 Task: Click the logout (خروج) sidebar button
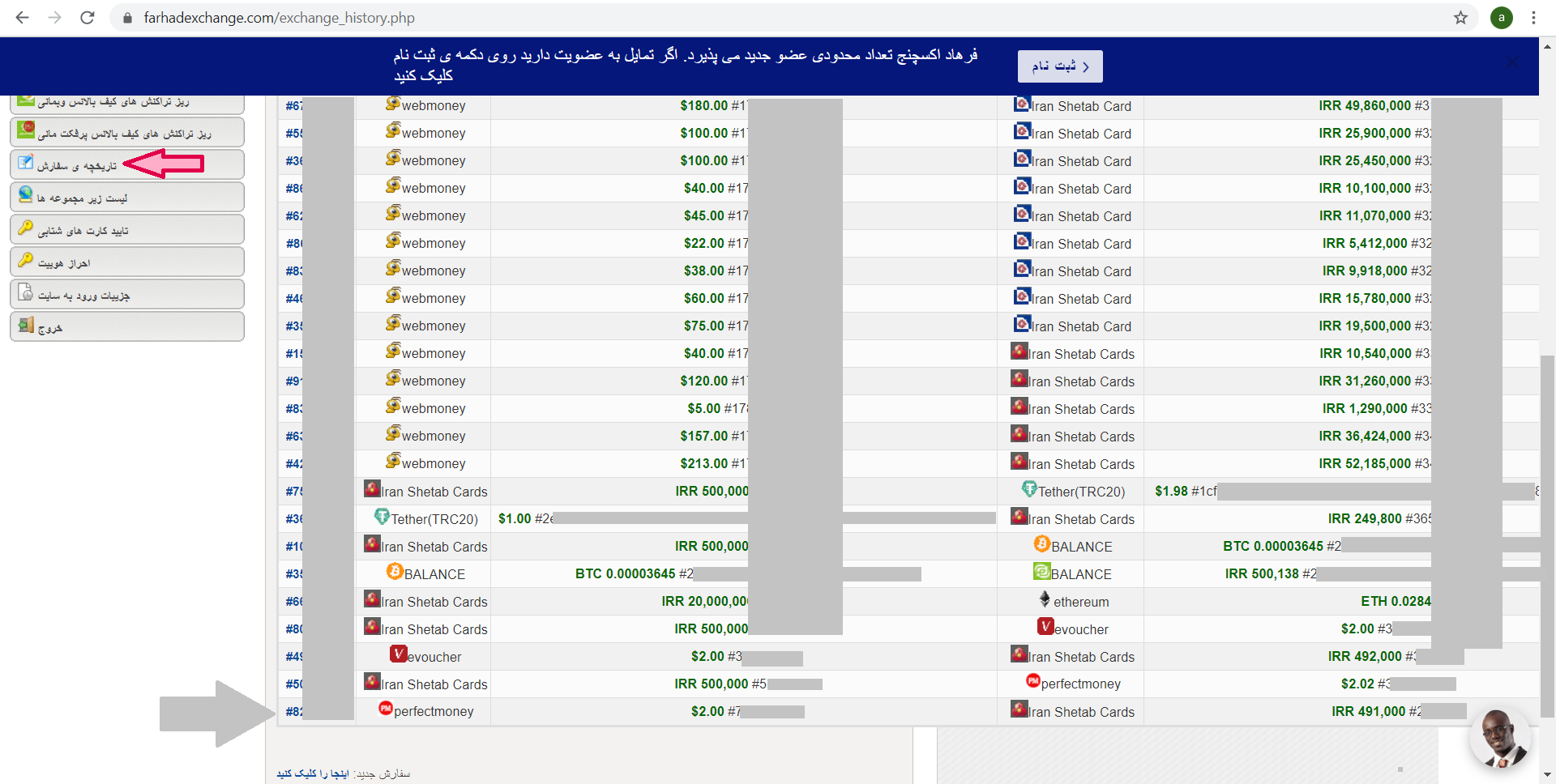coord(127,326)
